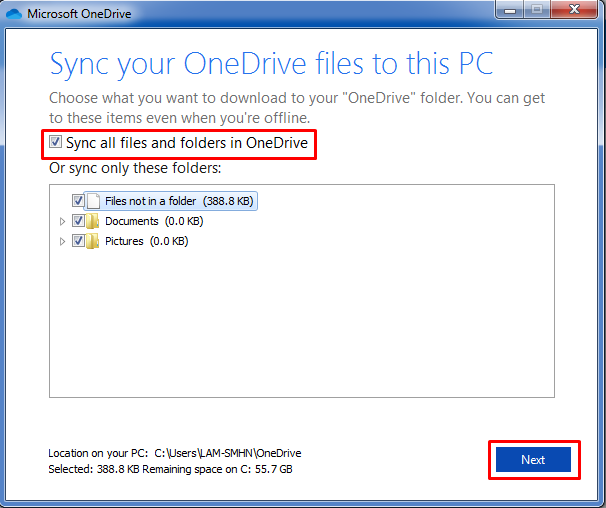Image resolution: width=606 pixels, height=508 pixels.
Task: Toggle the Documents folder checkbox
Action: coord(78,221)
